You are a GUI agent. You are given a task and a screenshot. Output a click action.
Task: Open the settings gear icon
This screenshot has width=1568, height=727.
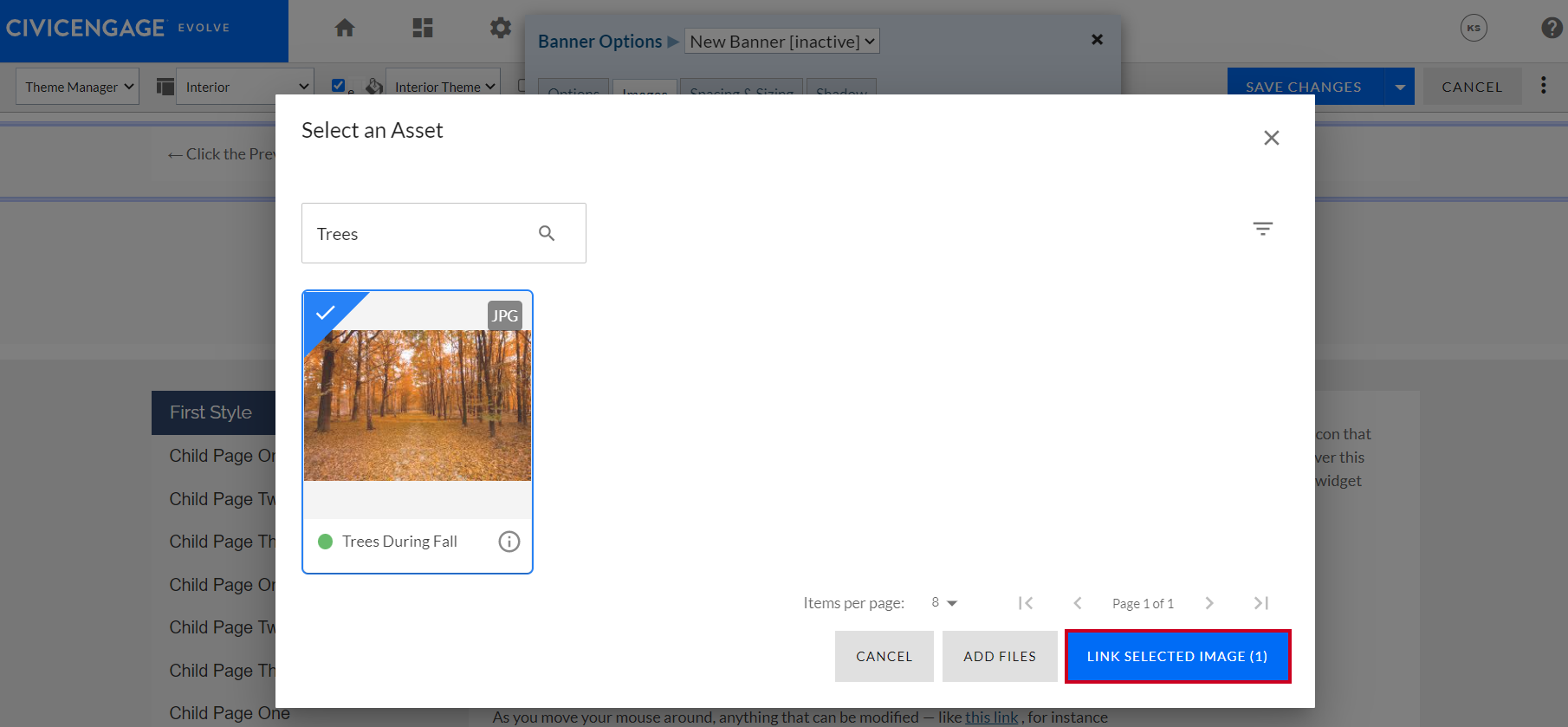point(501,29)
